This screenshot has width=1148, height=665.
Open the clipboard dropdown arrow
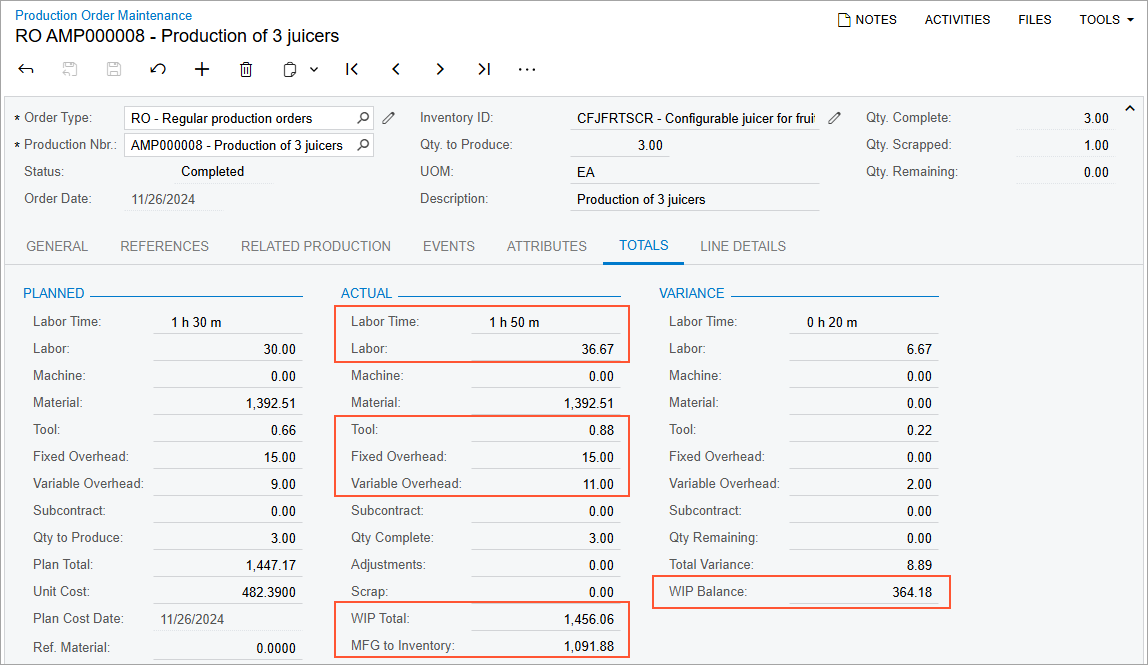(x=314, y=69)
